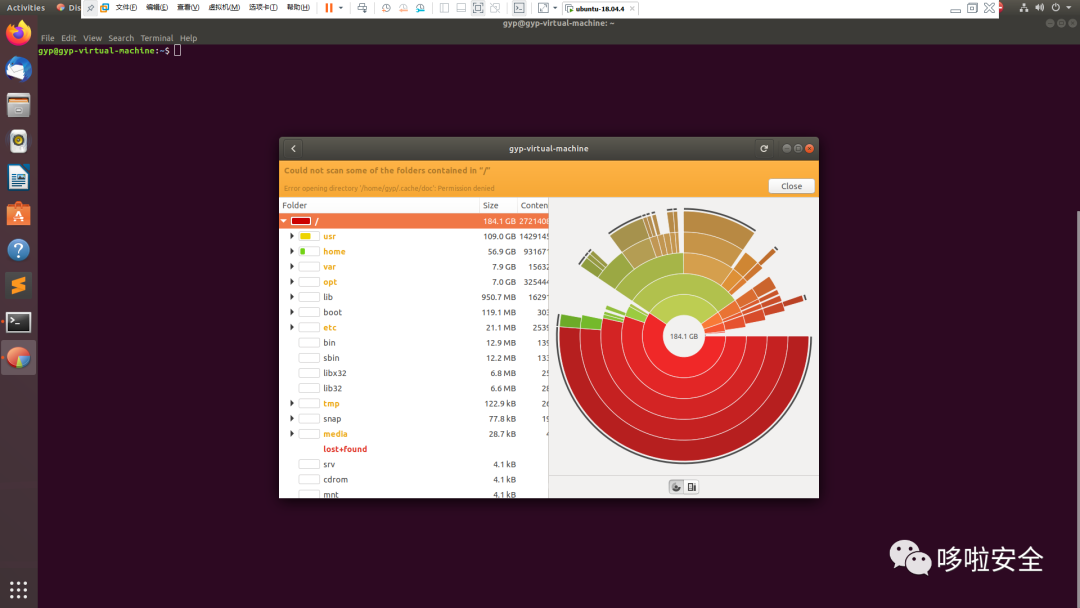The height and width of the screenshot is (608, 1080).
Task: Collapse the root "/" folder
Action: tap(284, 221)
